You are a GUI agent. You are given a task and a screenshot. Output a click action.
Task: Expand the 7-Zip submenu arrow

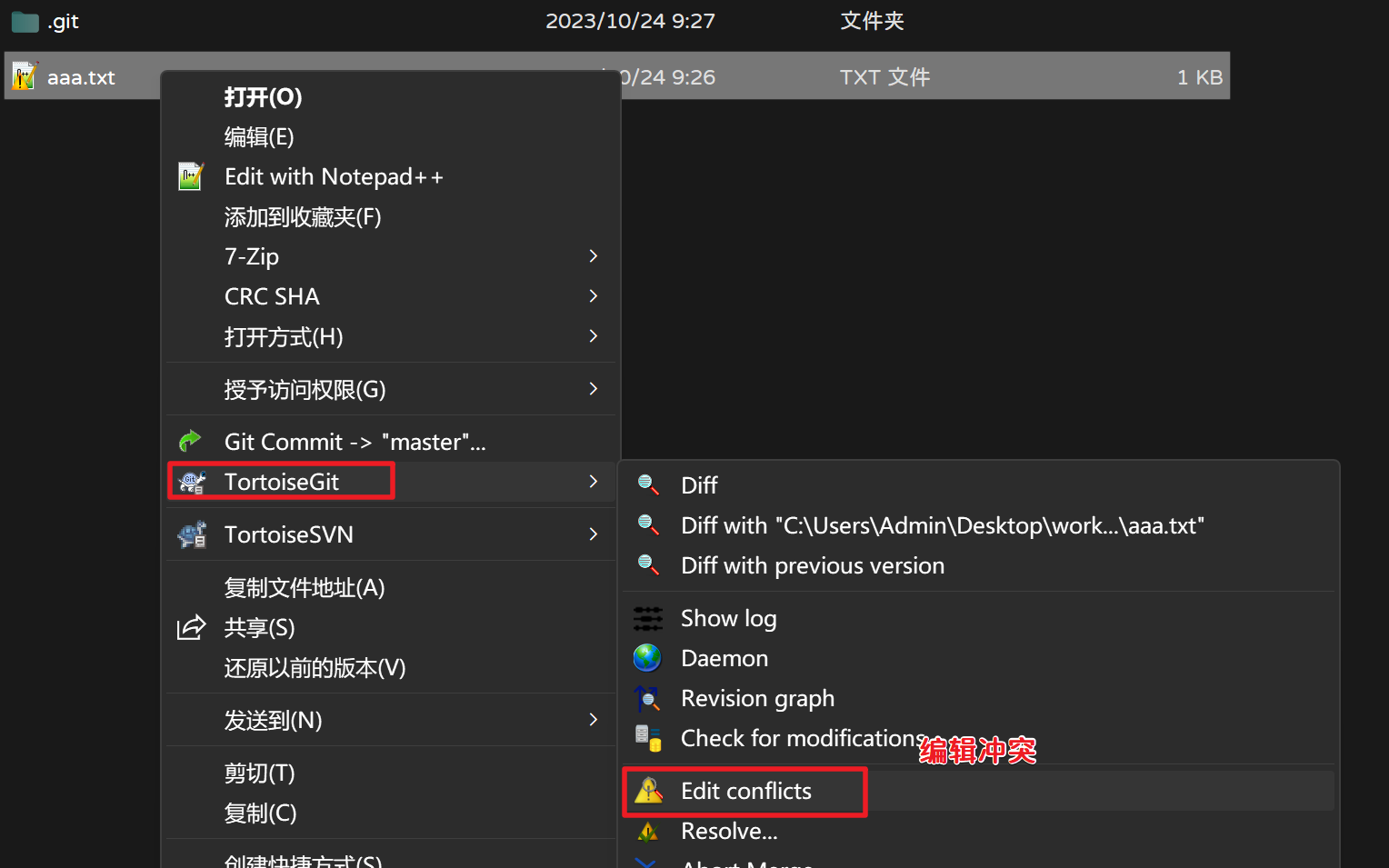pyautogui.click(x=594, y=256)
